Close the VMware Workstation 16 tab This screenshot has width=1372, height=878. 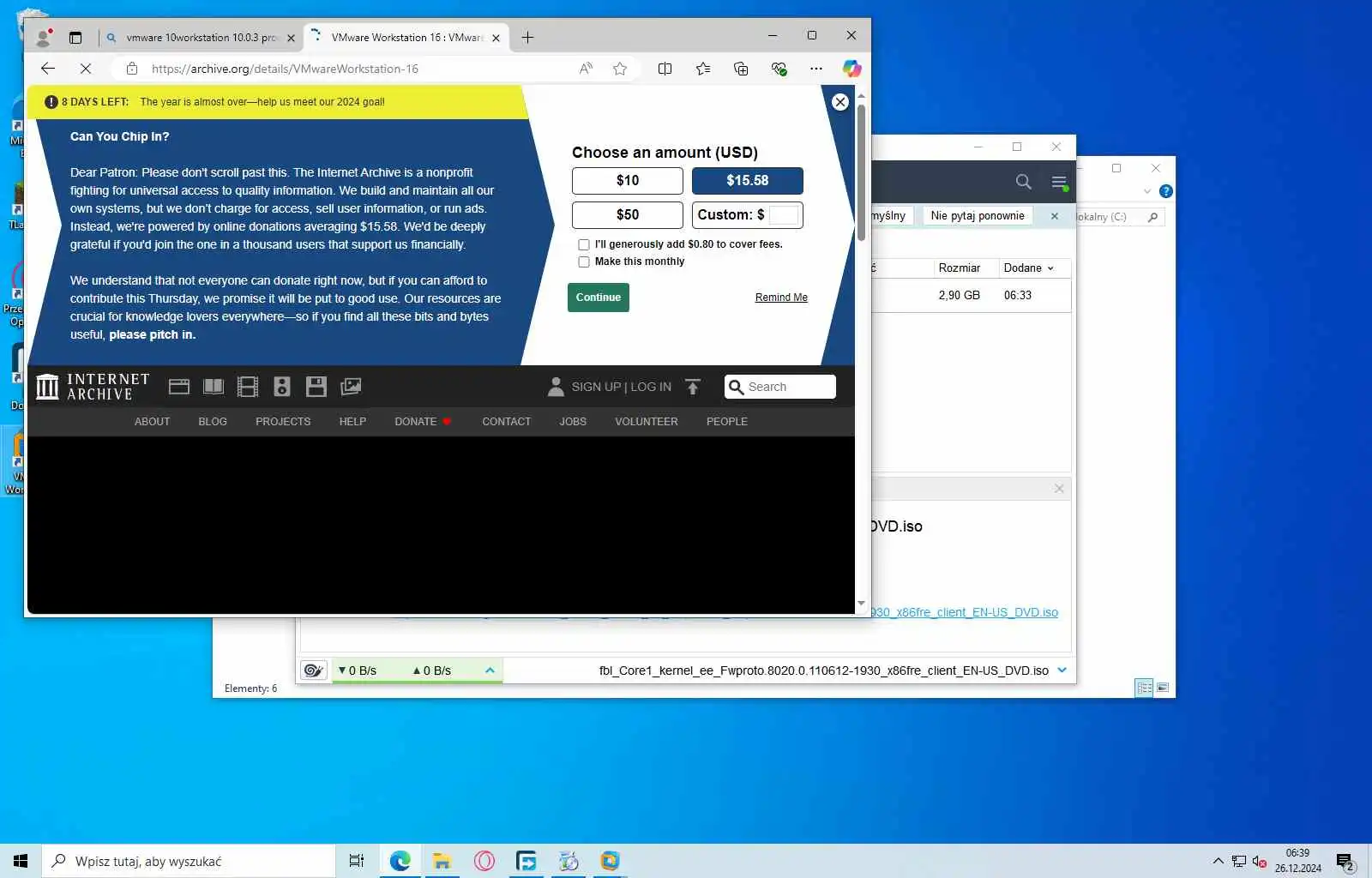coord(496,38)
